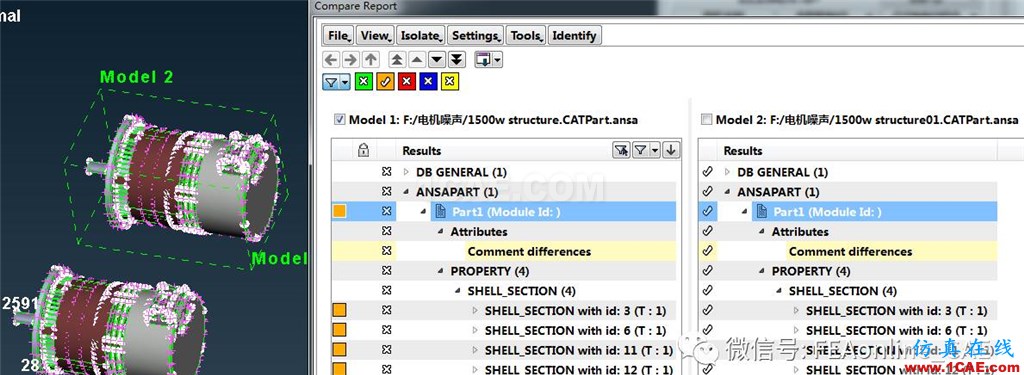The height and width of the screenshot is (375, 1024).
Task: Click the forward arrow navigation icon
Action: click(351, 59)
